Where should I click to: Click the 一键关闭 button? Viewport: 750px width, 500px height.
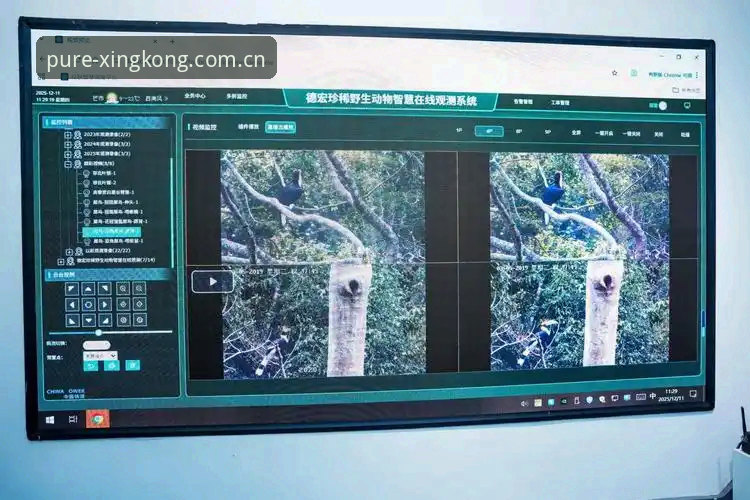click(x=631, y=134)
